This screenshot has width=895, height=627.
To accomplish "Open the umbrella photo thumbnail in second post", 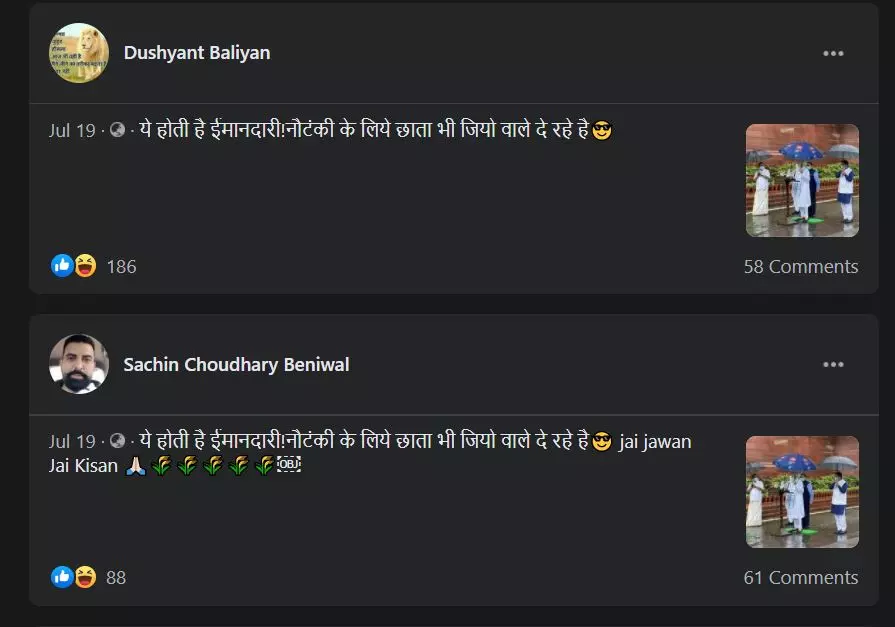I will pyautogui.click(x=802, y=492).
